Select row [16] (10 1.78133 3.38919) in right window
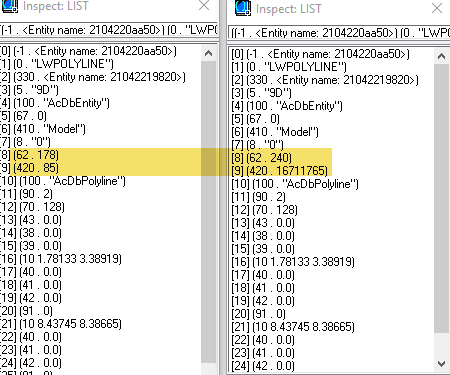This screenshot has height=375, width=450. [x=293, y=262]
